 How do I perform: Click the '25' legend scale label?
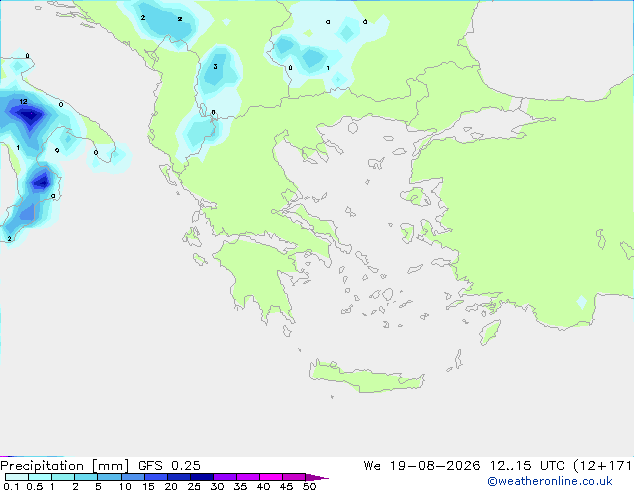click(194, 486)
